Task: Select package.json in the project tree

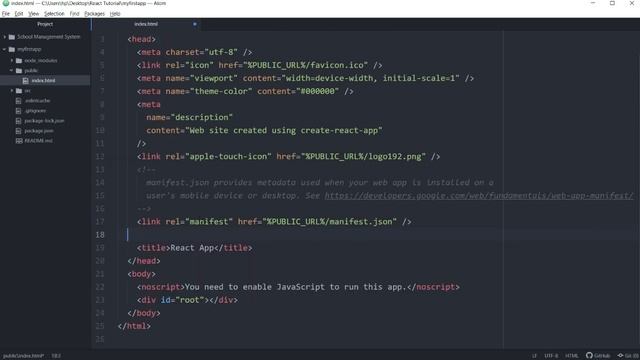Action: click(x=39, y=131)
